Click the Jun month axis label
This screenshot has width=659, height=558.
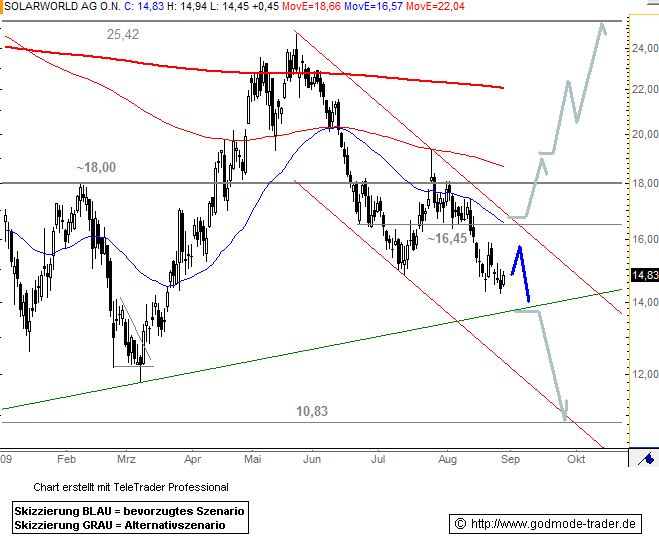pos(312,459)
